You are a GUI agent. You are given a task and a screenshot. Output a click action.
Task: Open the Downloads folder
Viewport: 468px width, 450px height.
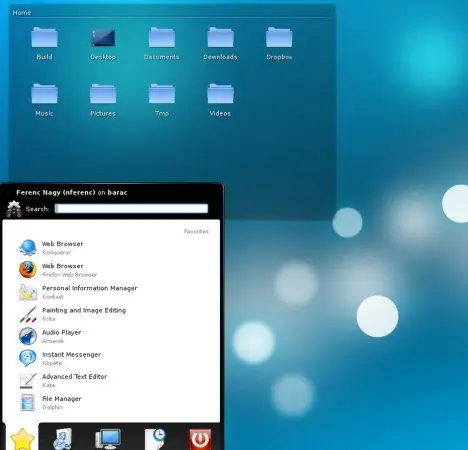click(x=220, y=44)
